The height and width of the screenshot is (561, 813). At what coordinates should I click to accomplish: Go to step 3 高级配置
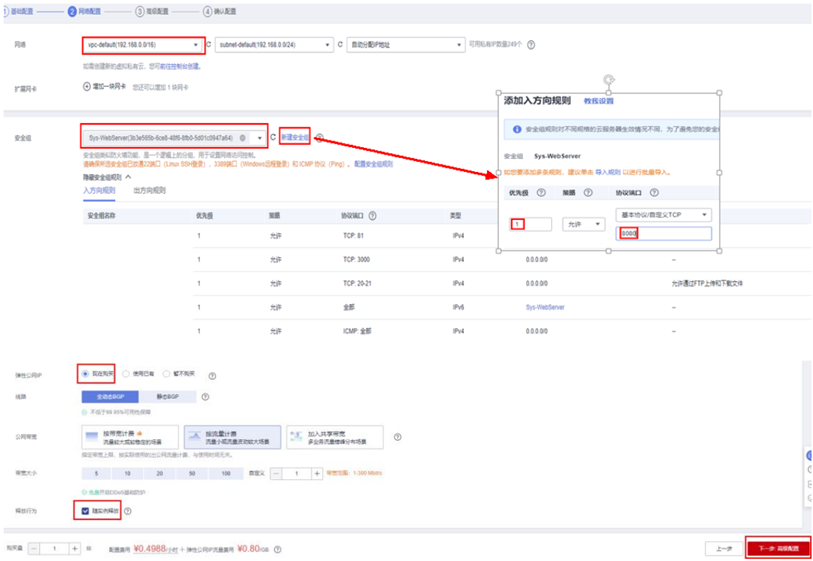click(152, 11)
